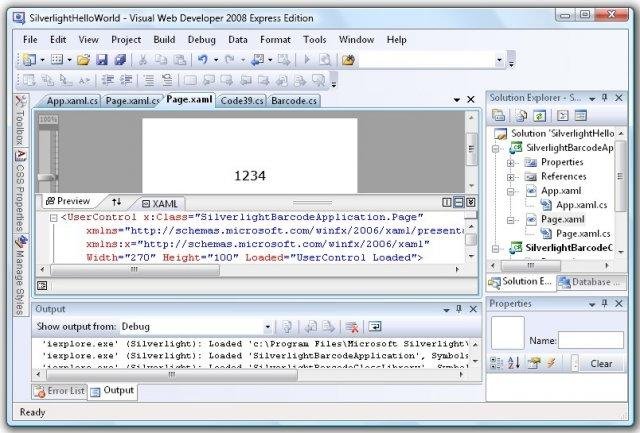Collapse the Page.xaml tree node
The width and height of the screenshot is (640, 433).
pos(510,220)
